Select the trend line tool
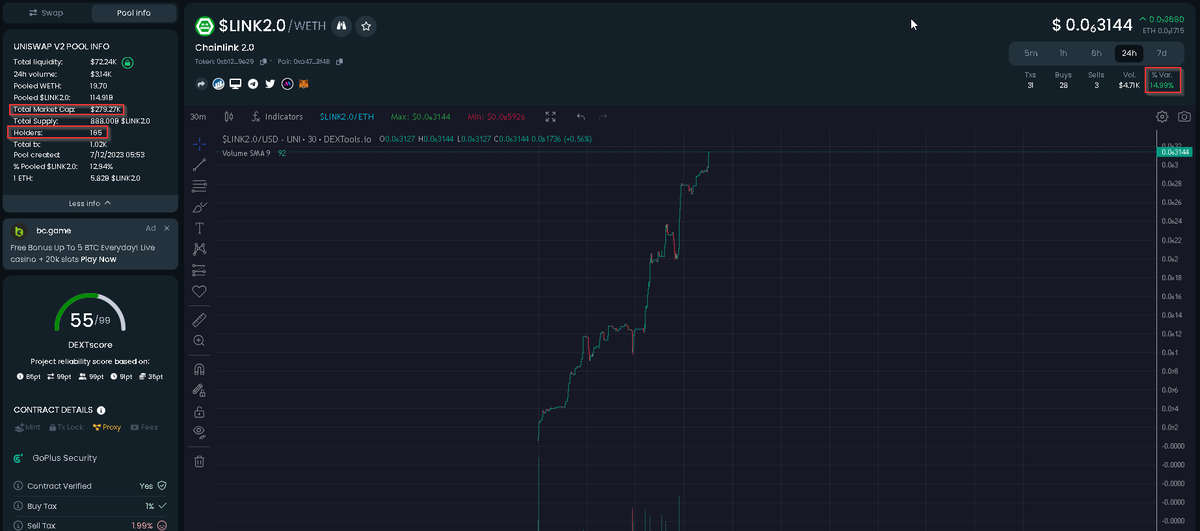 click(x=199, y=164)
